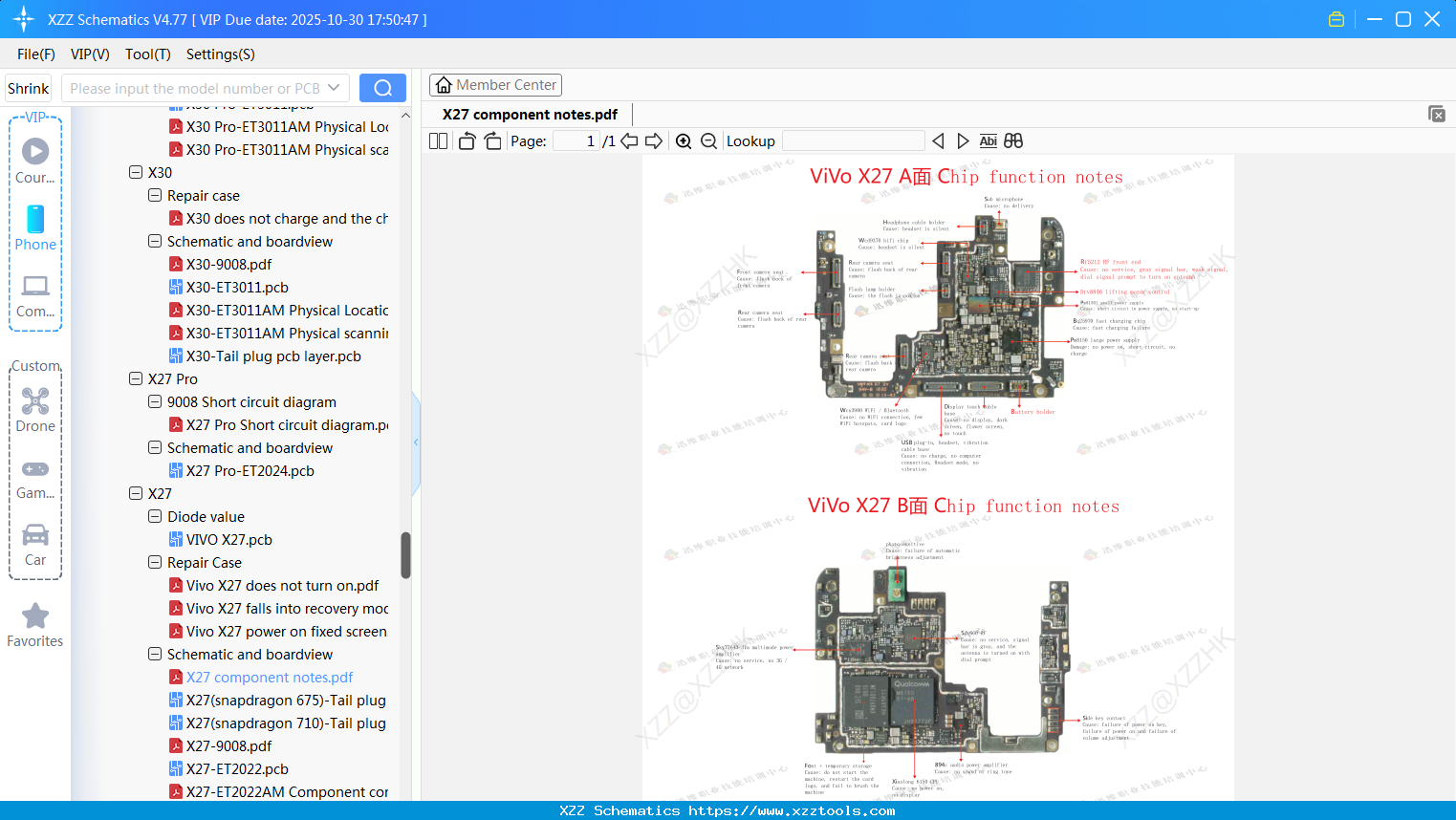
Task: Collapse the Diode value folder
Action: 155,516
